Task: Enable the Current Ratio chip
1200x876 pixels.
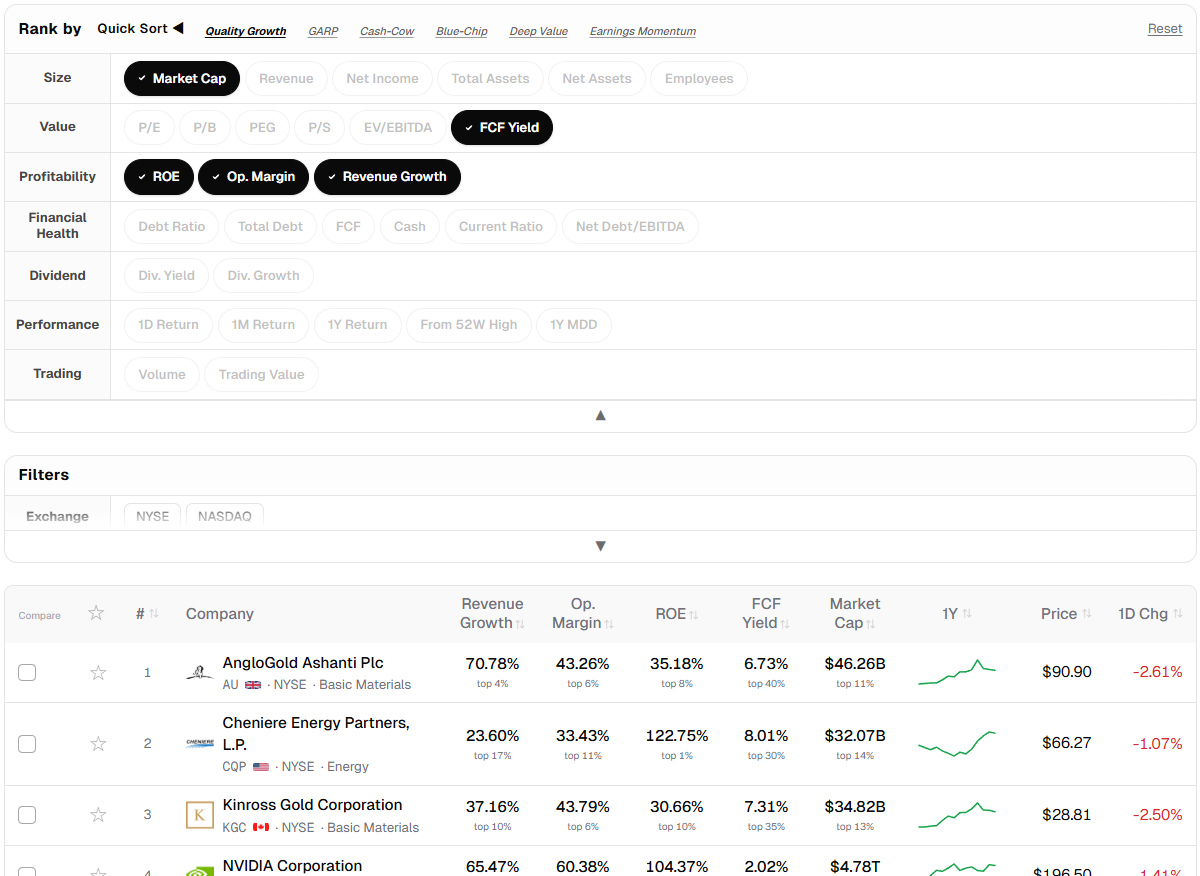Action: coord(501,227)
